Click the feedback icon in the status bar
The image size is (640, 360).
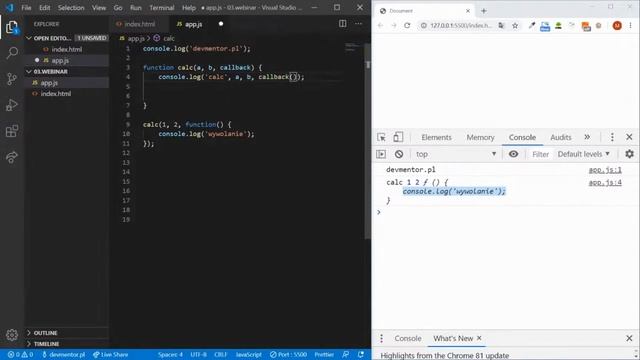point(346,354)
